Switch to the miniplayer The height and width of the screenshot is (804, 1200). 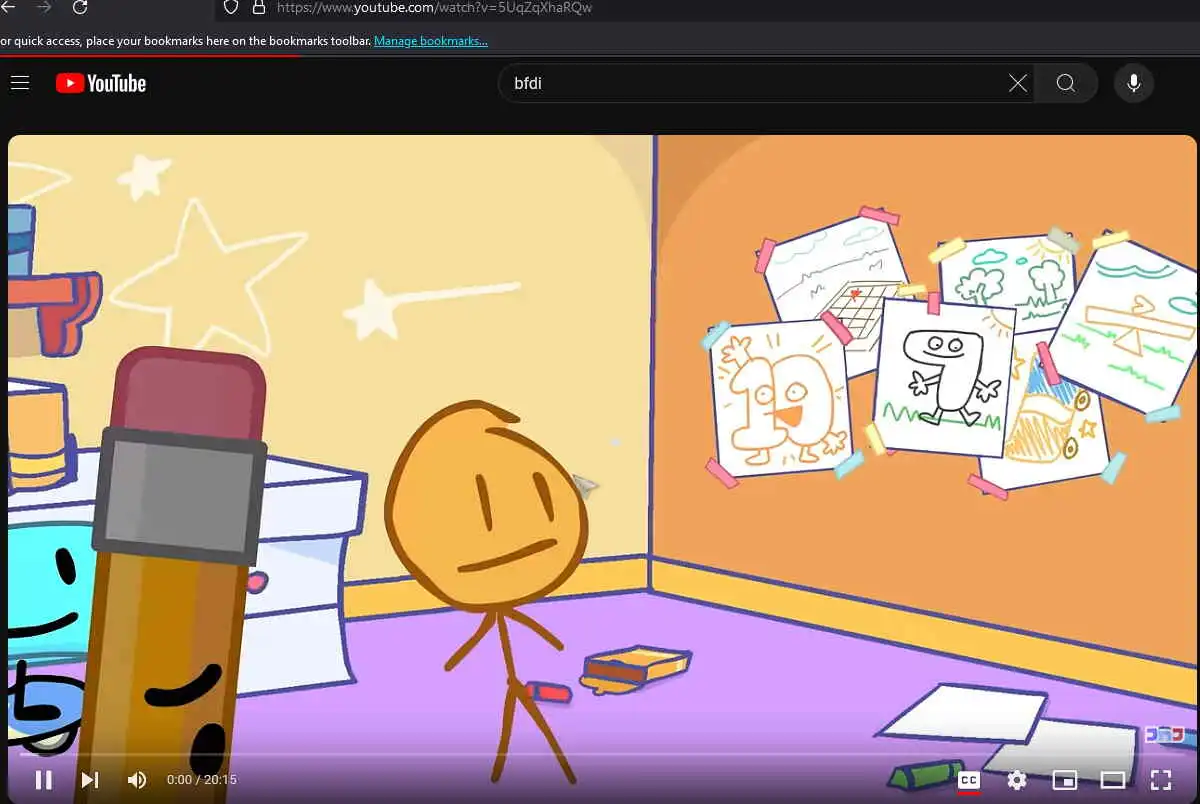[1065, 780]
